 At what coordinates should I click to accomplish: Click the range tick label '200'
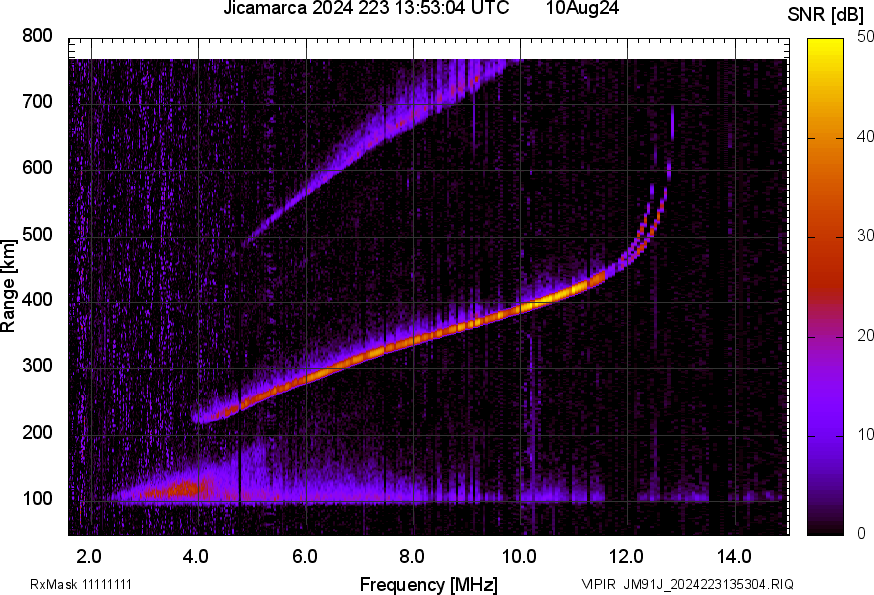pyautogui.click(x=37, y=432)
